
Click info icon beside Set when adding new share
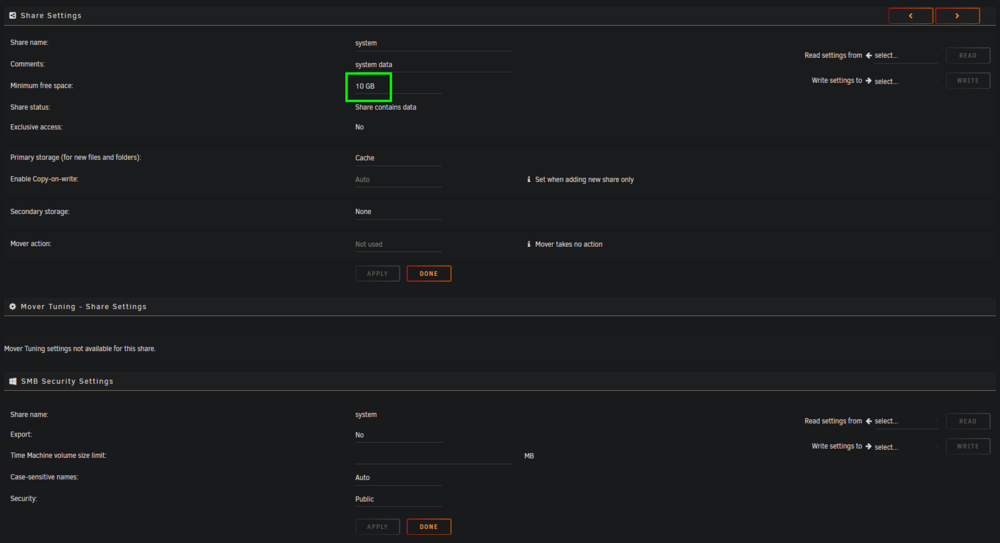(x=529, y=179)
